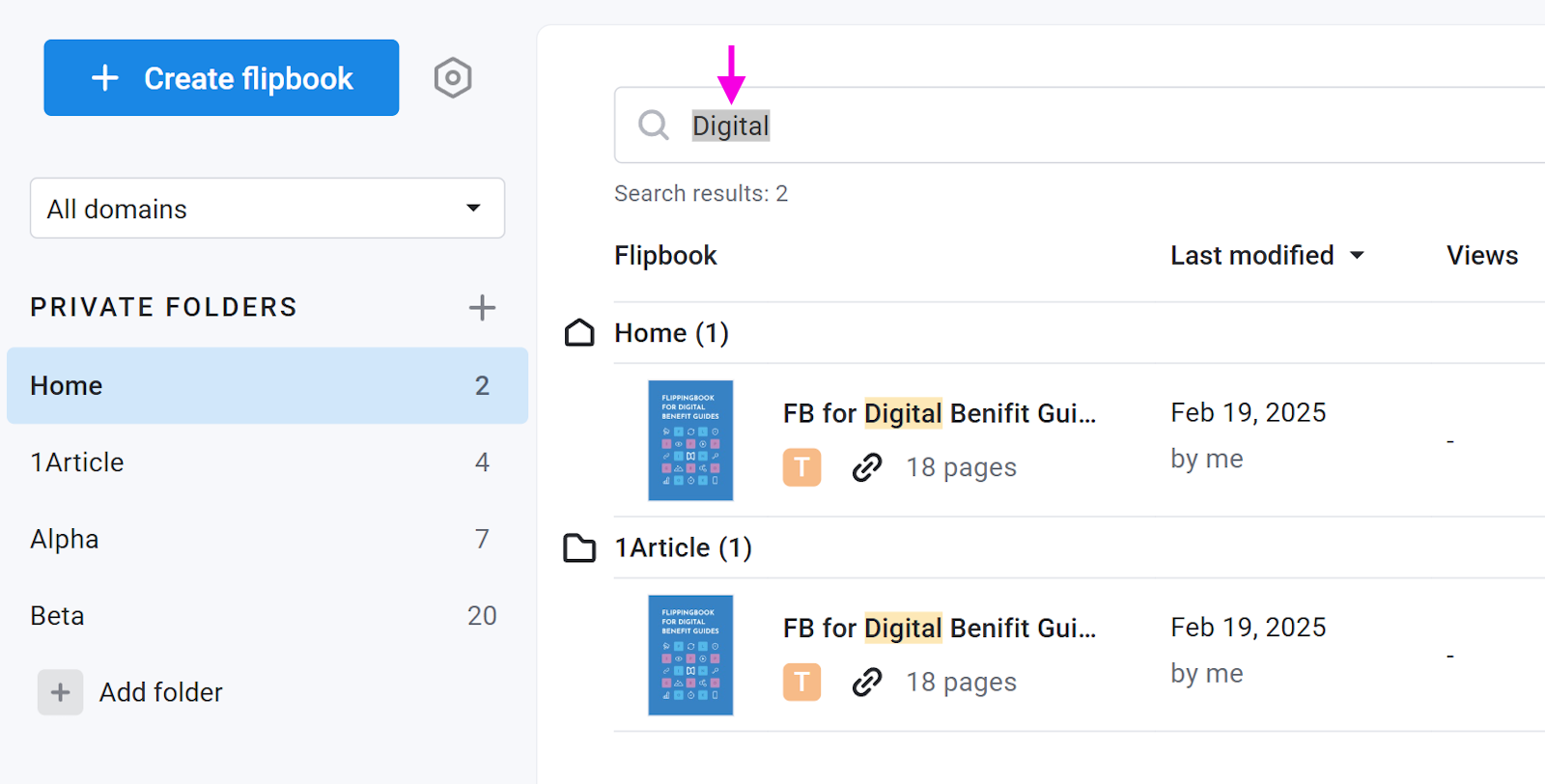The height and width of the screenshot is (784, 1545).
Task: Toggle sort arrow beside Last modified
Action: click(1357, 256)
